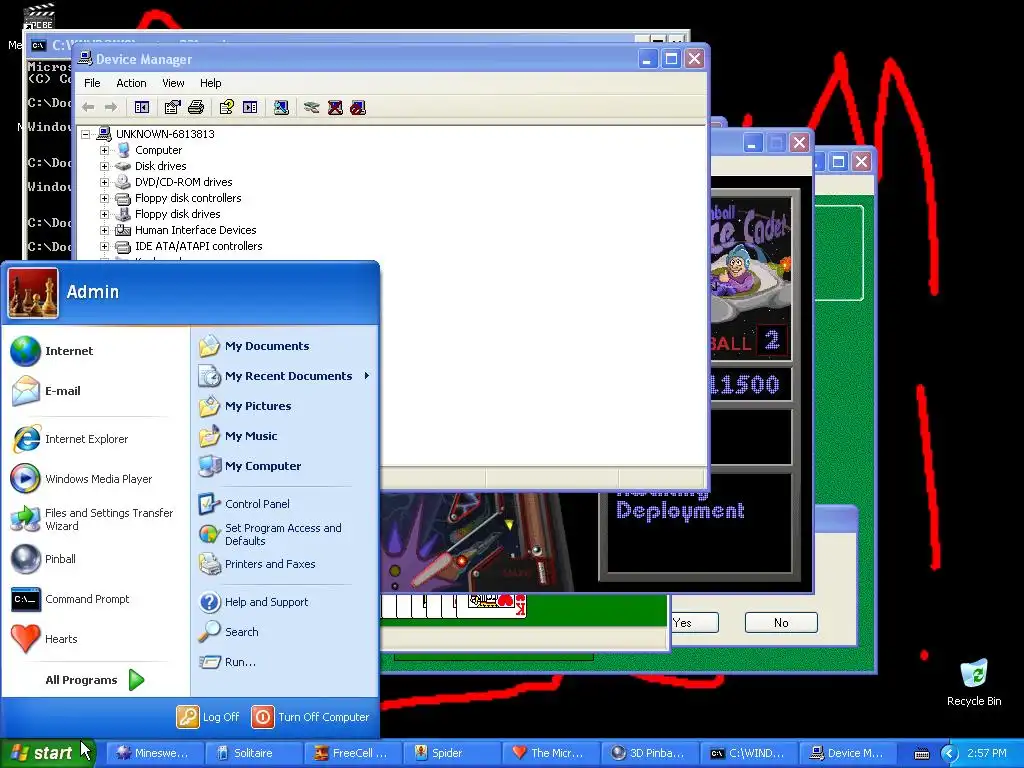This screenshot has width=1024, height=768.
Task: Click the Forward arrow in Device Manager toolbar
Action: 111,107
